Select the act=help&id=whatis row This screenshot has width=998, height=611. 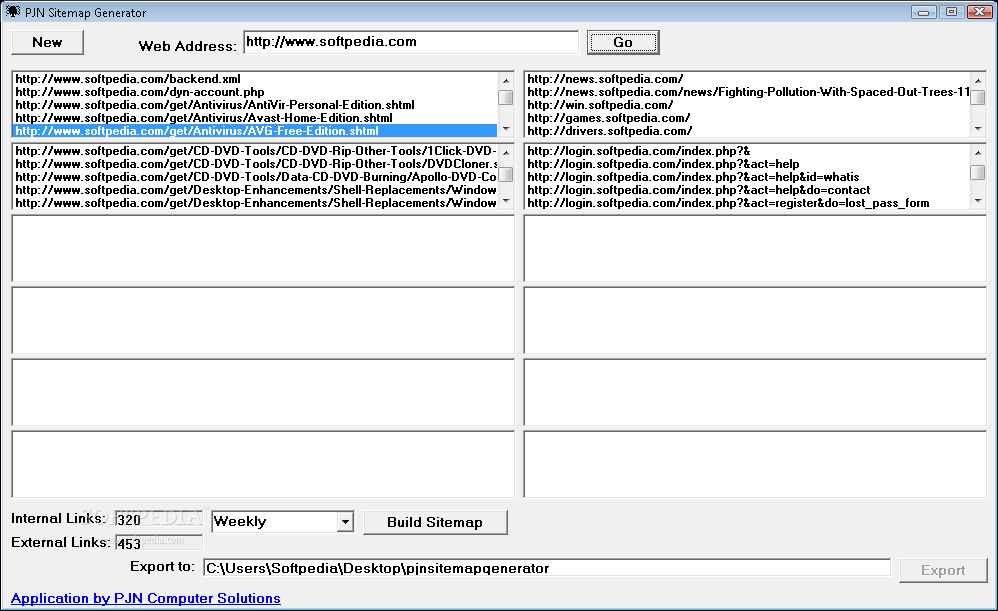[747, 177]
